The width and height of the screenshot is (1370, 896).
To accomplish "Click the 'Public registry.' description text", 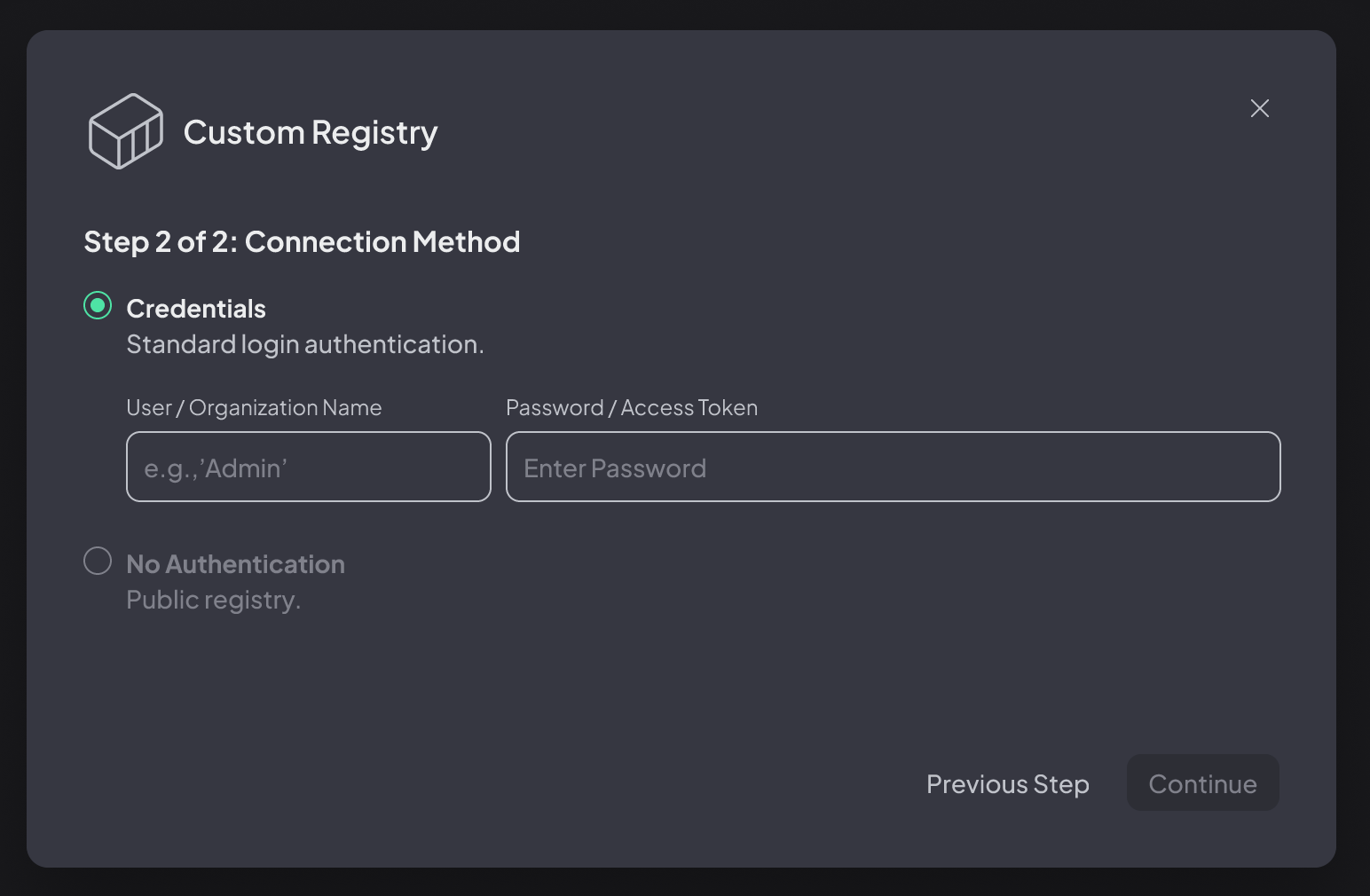I will (213, 600).
